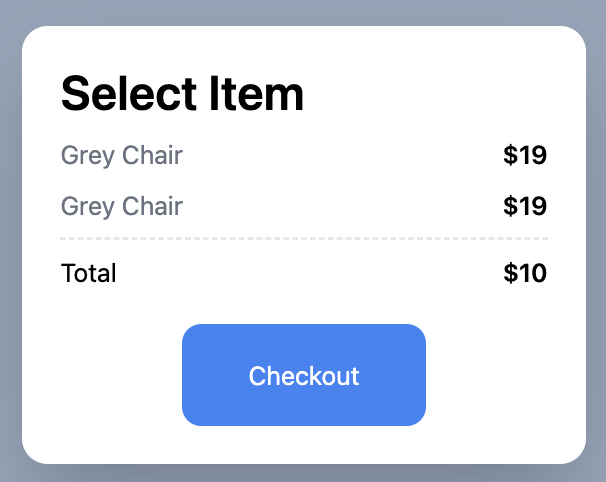Click the Select Item heading
Image resolution: width=606 pixels, height=482 pixels.
[182, 94]
